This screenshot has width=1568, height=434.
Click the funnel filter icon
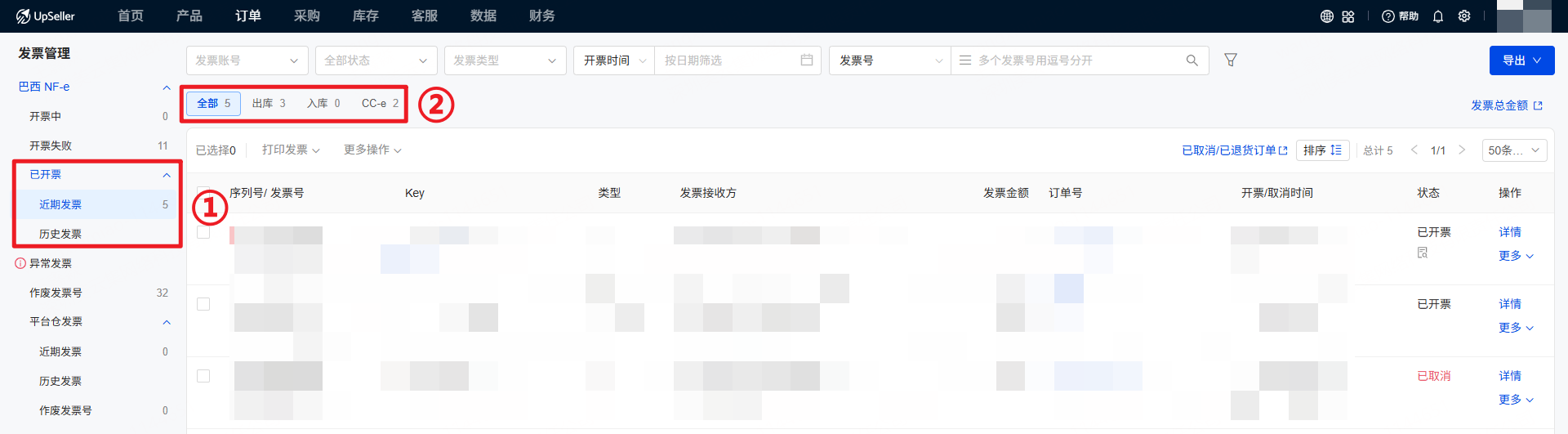1231,60
